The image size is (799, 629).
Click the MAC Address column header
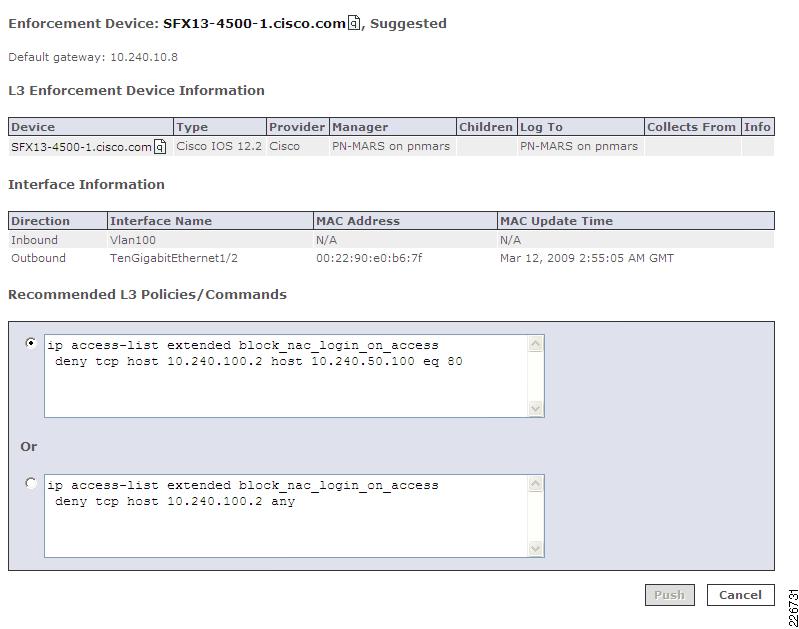pos(405,221)
